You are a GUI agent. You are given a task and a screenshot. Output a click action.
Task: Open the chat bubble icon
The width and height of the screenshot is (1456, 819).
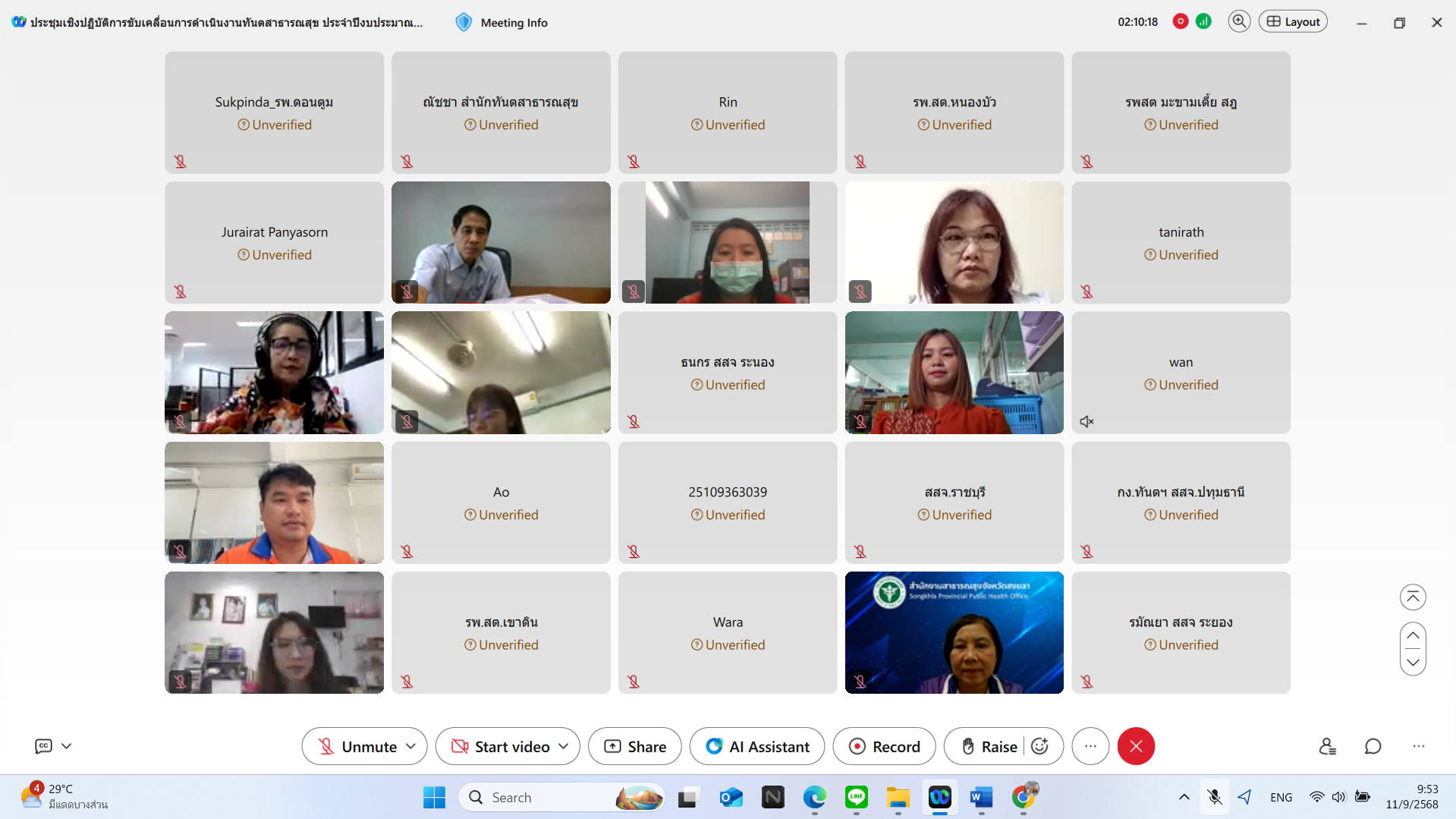point(1373,747)
